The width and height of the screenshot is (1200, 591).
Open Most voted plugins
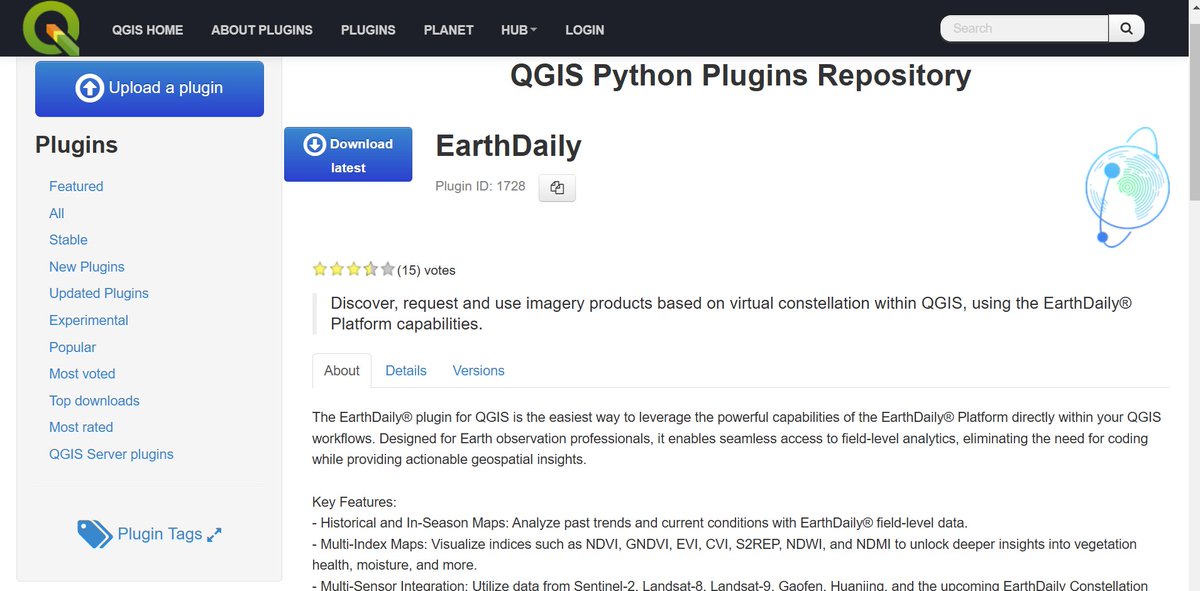pyautogui.click(x=82, y=374)
